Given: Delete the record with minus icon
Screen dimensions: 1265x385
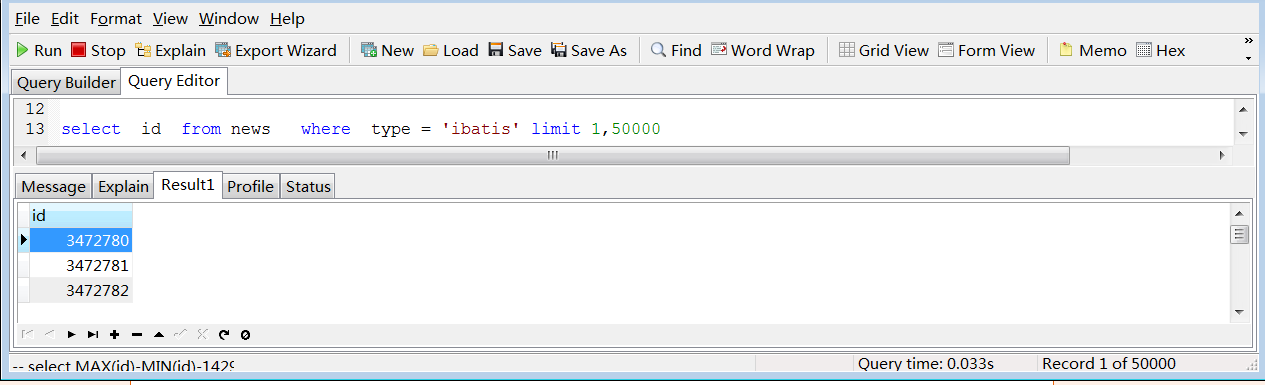Looking at the screenshot, I should (x=137, y=334).
